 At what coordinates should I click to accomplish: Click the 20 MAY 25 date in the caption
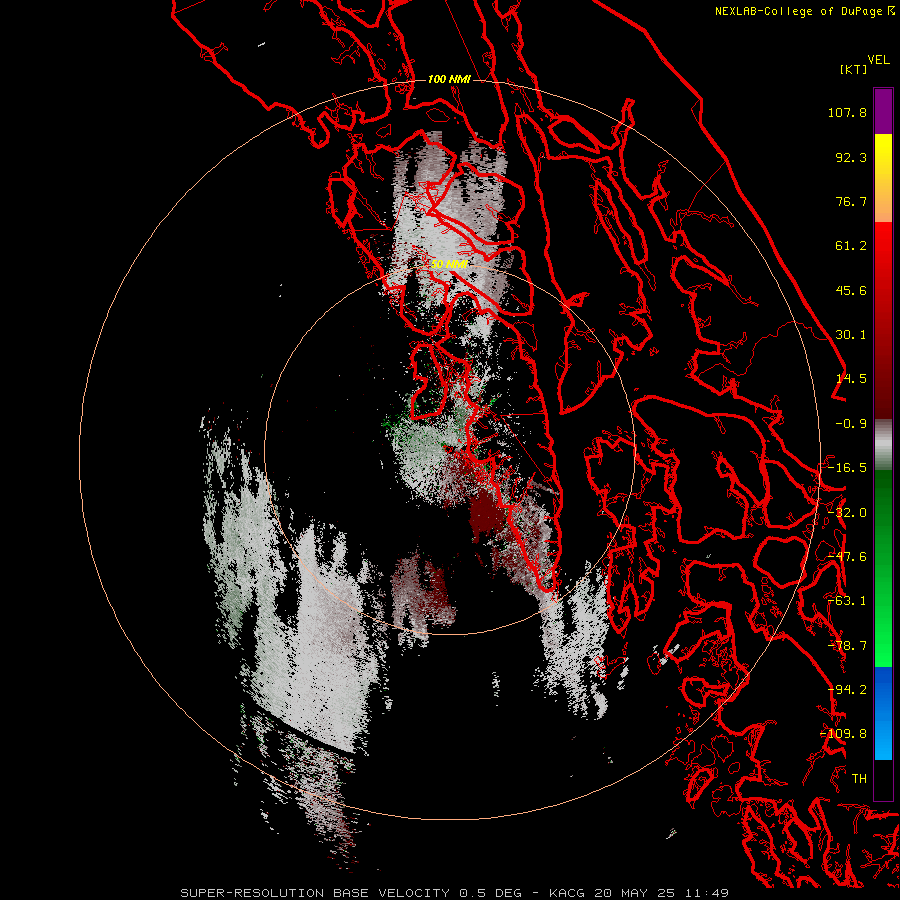click(635, 893)
